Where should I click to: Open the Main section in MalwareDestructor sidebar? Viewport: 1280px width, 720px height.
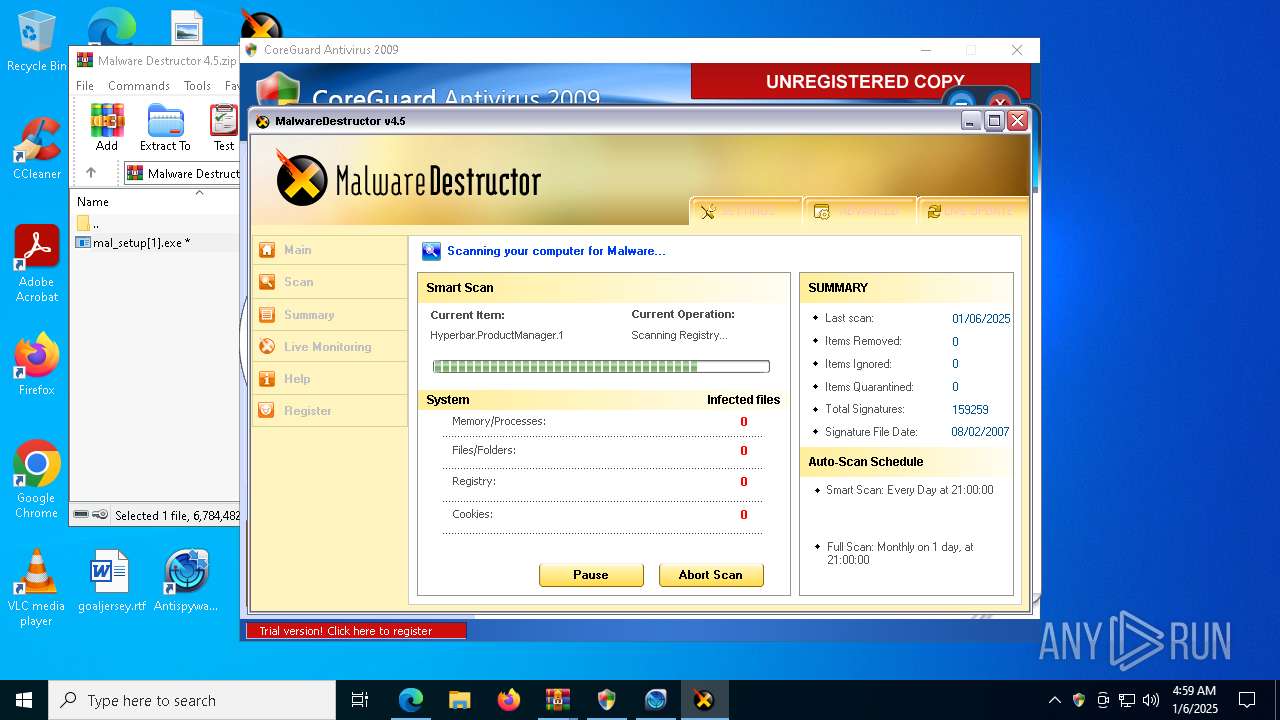[x=329, y=250]
